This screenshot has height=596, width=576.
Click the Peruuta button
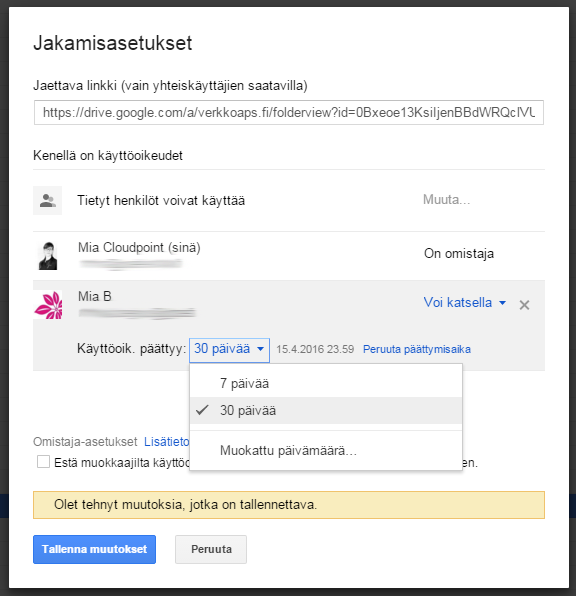tap(211, 549)
